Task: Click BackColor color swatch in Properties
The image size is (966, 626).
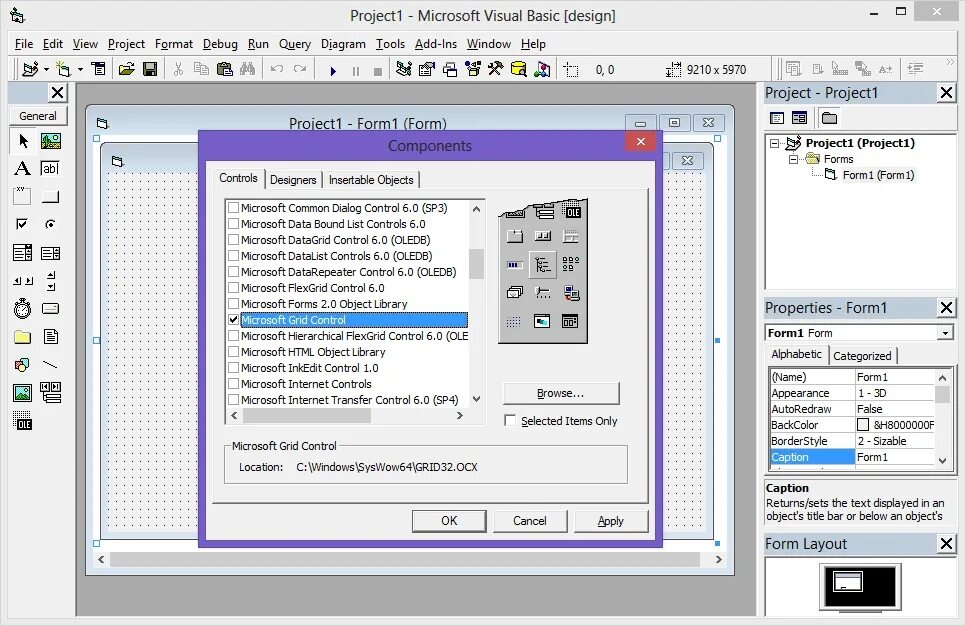Action: coord(863,425)
